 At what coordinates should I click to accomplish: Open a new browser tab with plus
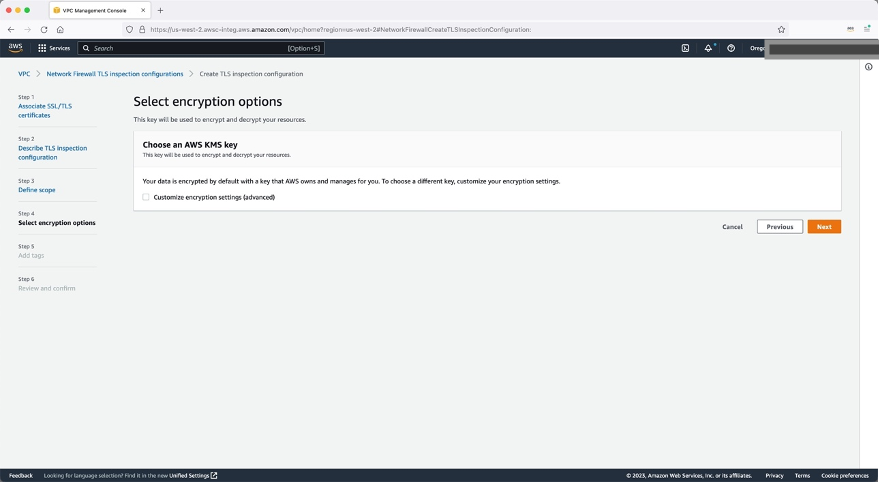160,10
